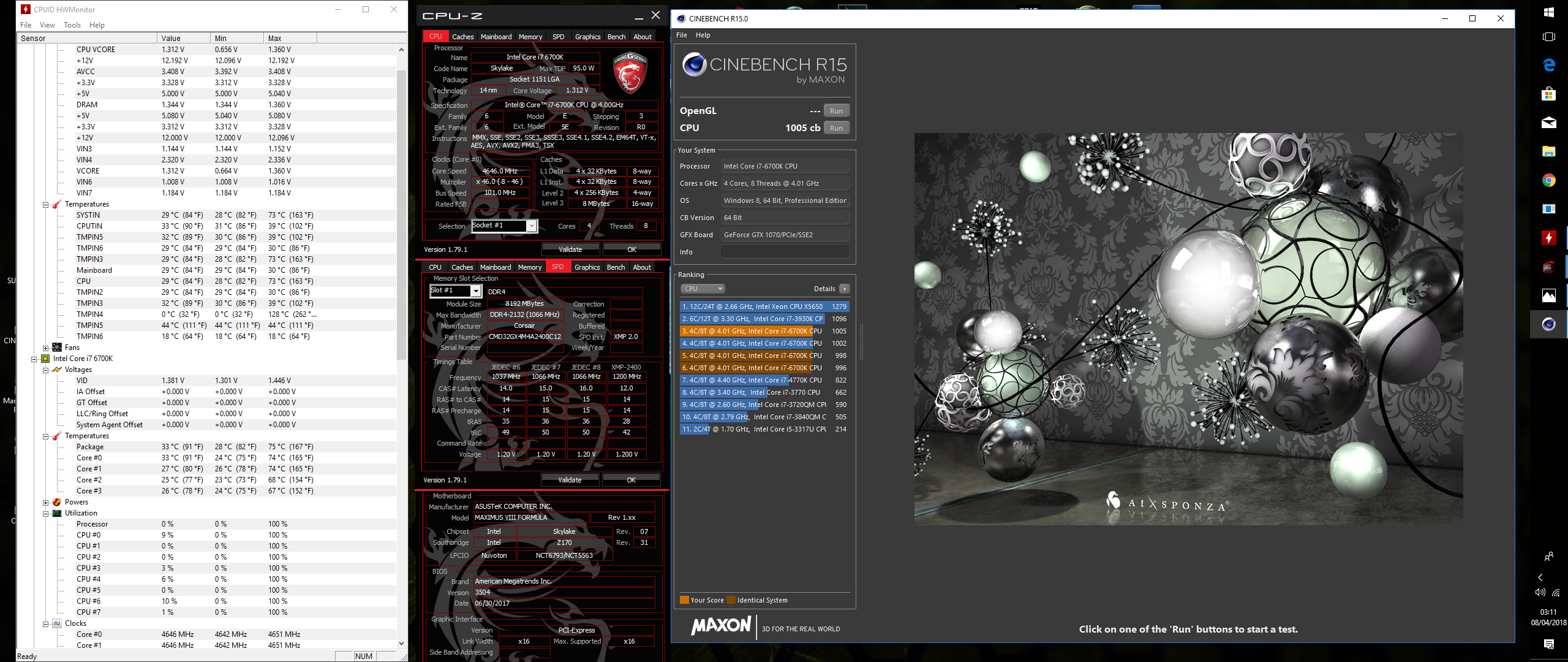The height and width of the screenshot is (662, 1568).
Task: Click the Cinebench icon on the taskbar
Action: tap(1549, 324)
